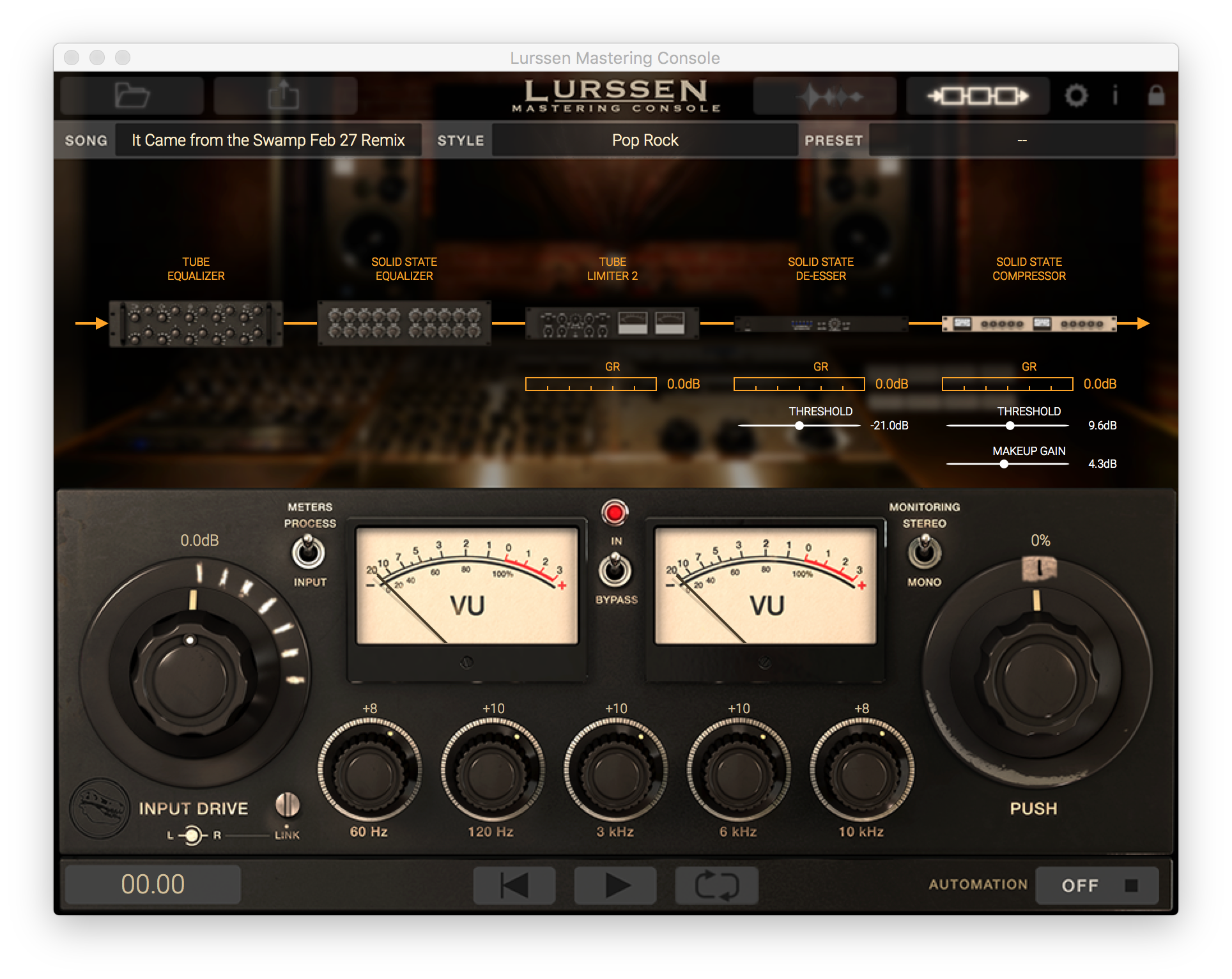The height and width of the screenshot is (979, 1232).
Task: Select the Tube Equalizer unit
Action: (196, 324)
